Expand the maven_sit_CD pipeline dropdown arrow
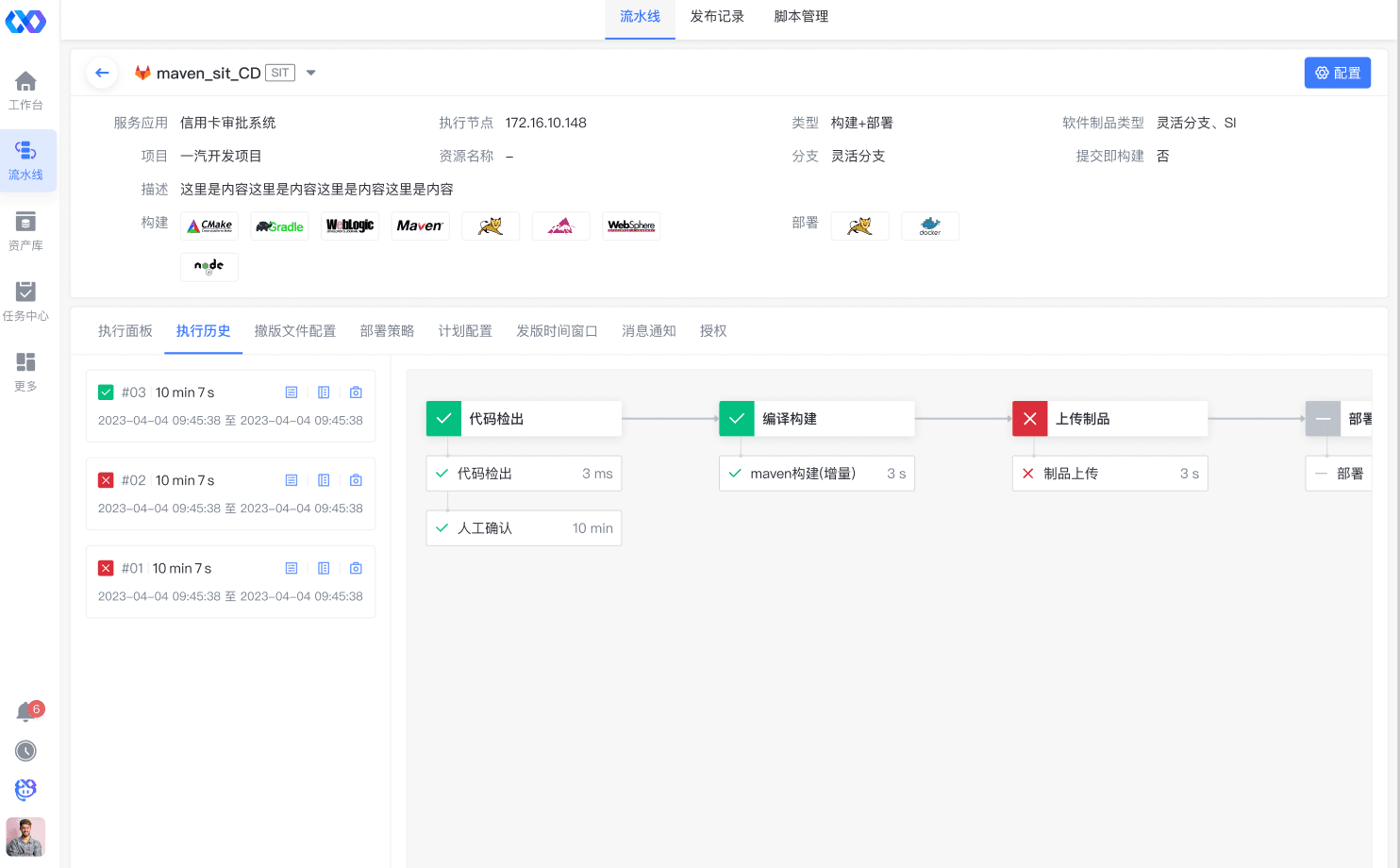 pyautogui.click(x=311, y=73)
